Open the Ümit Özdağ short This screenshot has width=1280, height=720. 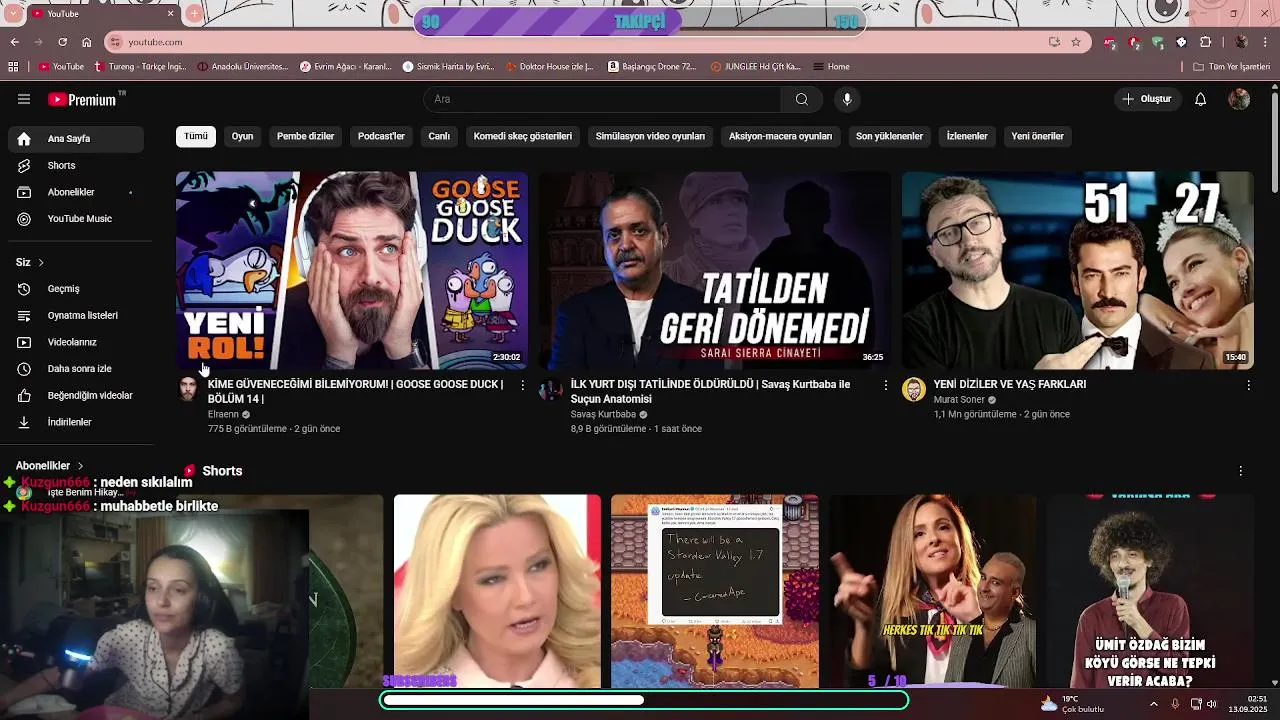pos(1150,591)
